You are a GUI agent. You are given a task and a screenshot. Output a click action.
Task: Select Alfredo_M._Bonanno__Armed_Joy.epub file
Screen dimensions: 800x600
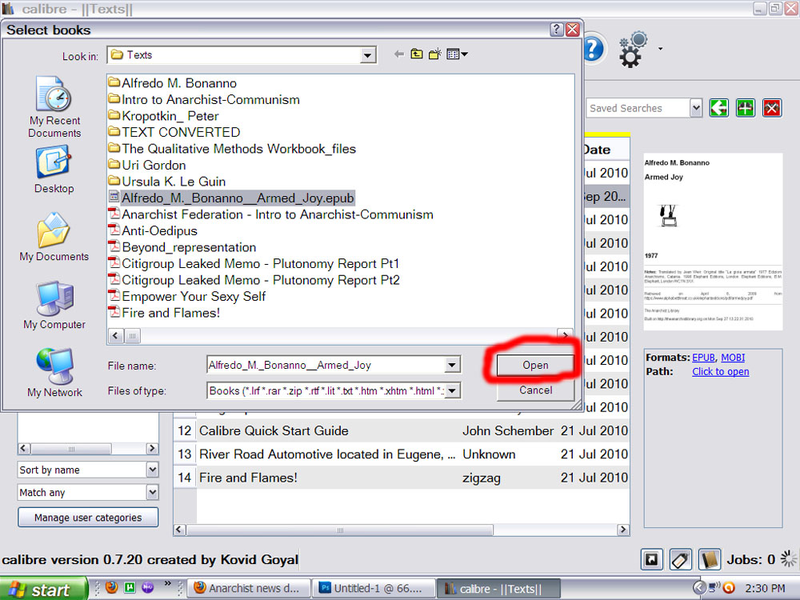231,198
